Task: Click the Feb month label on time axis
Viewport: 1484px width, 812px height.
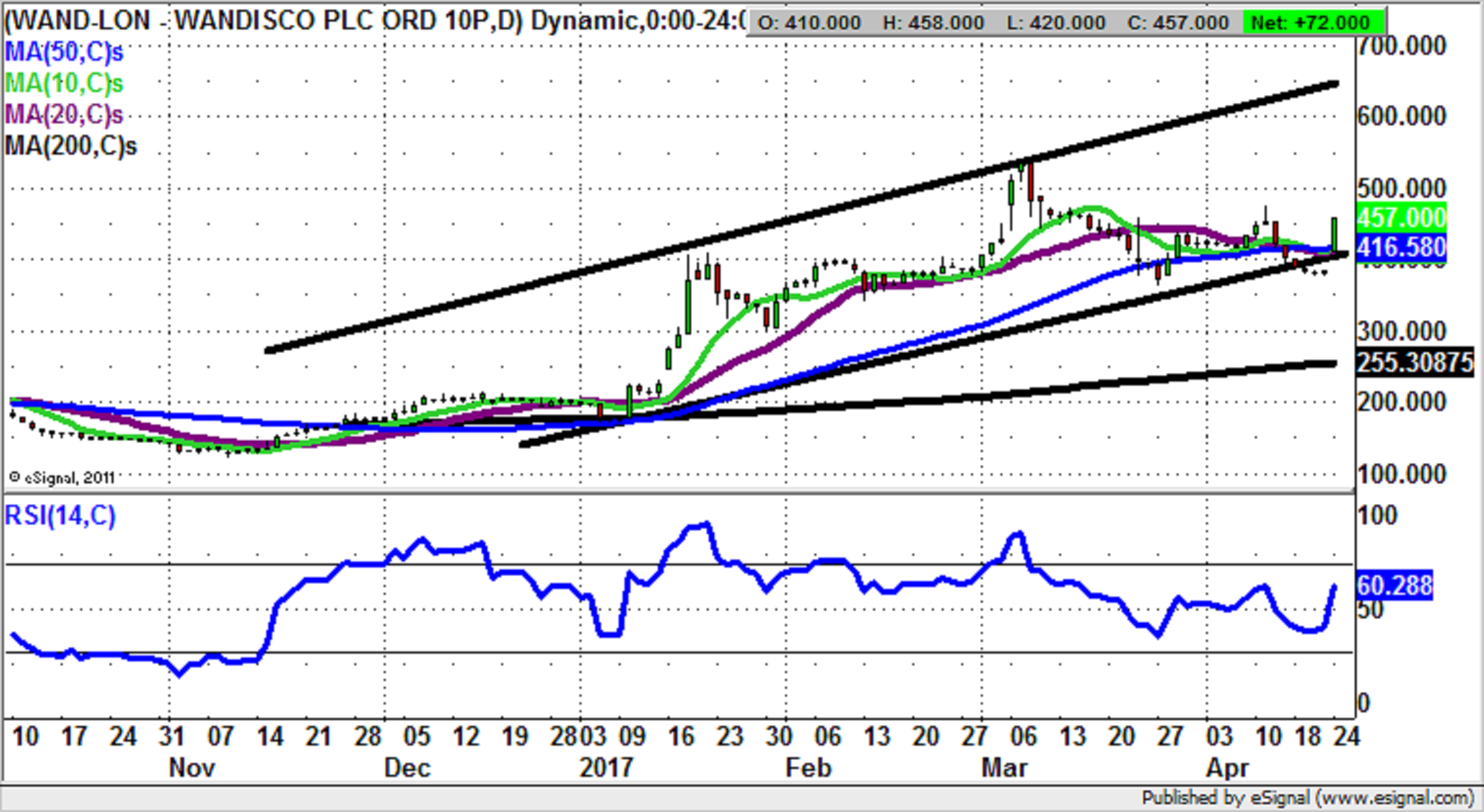Action: [808, 768]
